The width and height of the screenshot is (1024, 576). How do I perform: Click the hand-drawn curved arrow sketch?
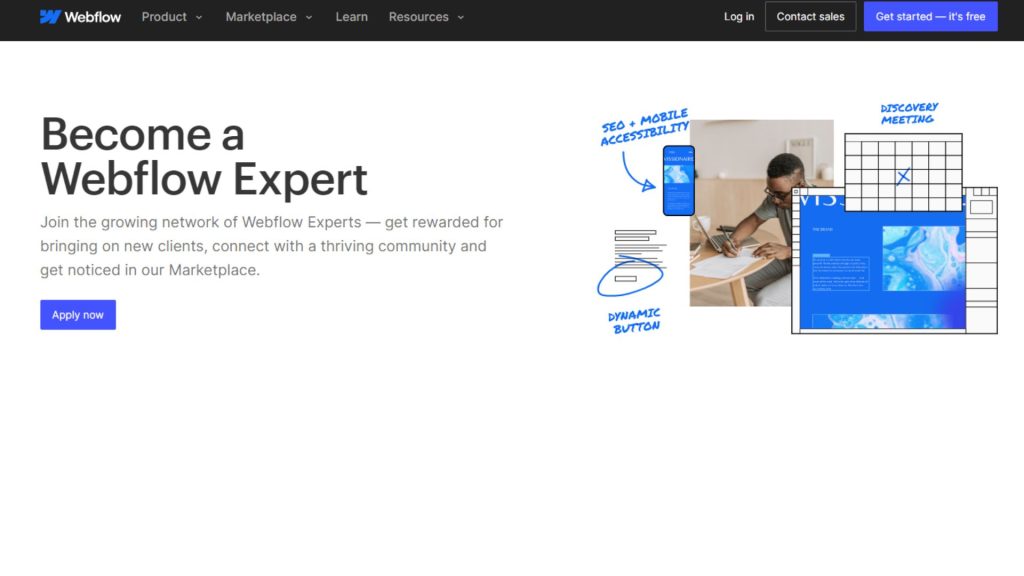tap(635, 169)
